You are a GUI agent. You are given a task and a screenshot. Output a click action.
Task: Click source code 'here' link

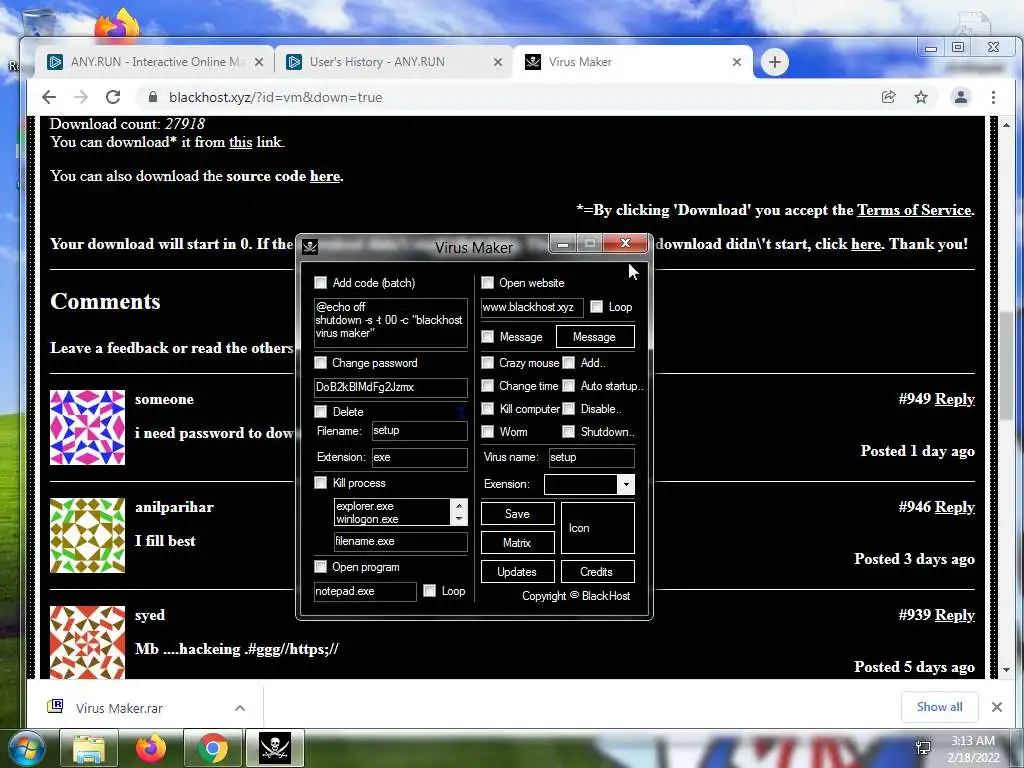pyautogui.click(x=325, y=176)
